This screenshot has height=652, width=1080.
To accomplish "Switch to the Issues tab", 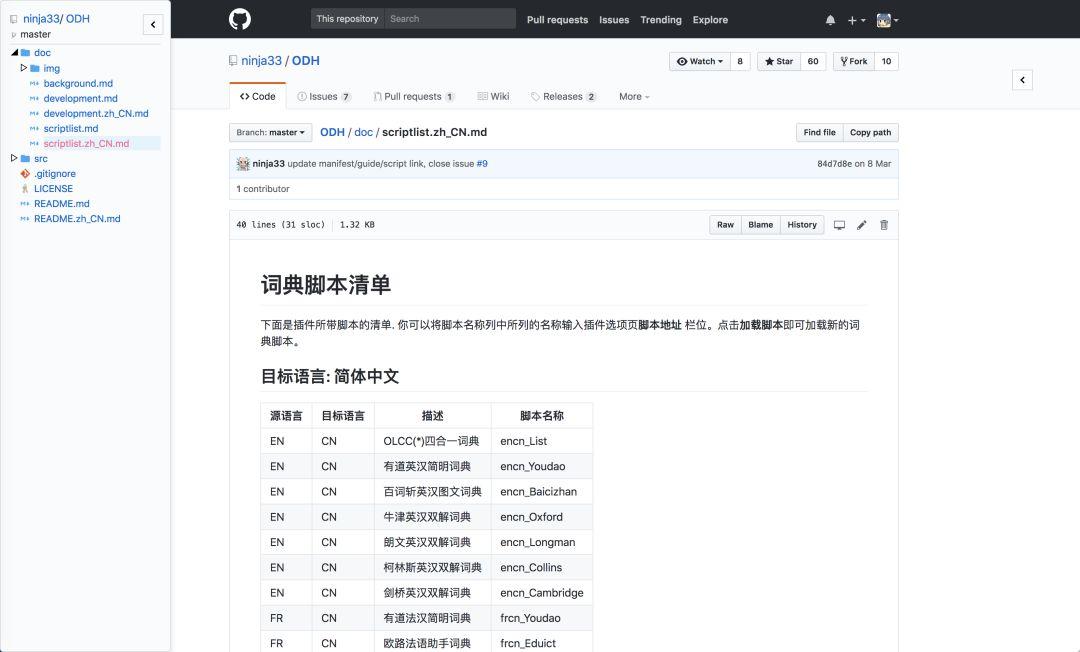I will pos(324,96).
